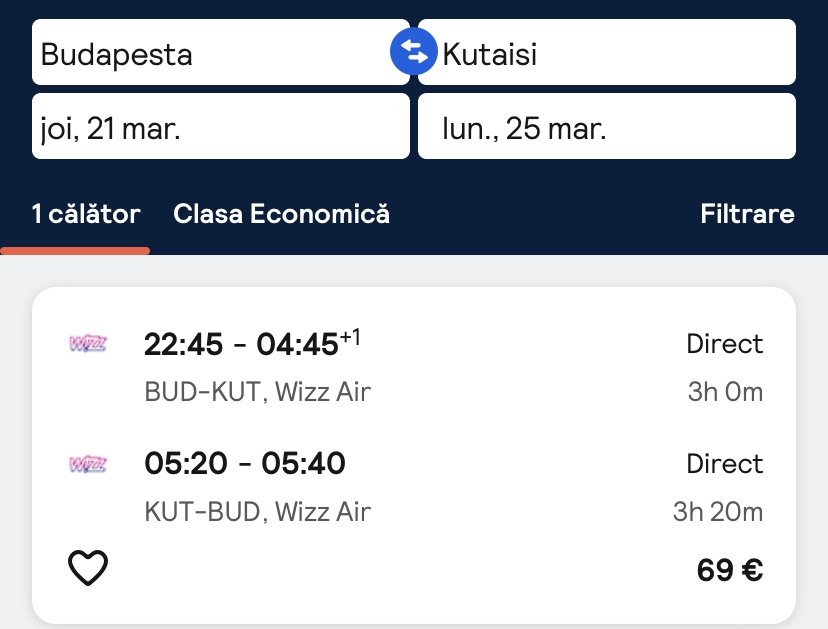Save flight with the heart icon
The image size is (828, 629).
click(88, 569)
